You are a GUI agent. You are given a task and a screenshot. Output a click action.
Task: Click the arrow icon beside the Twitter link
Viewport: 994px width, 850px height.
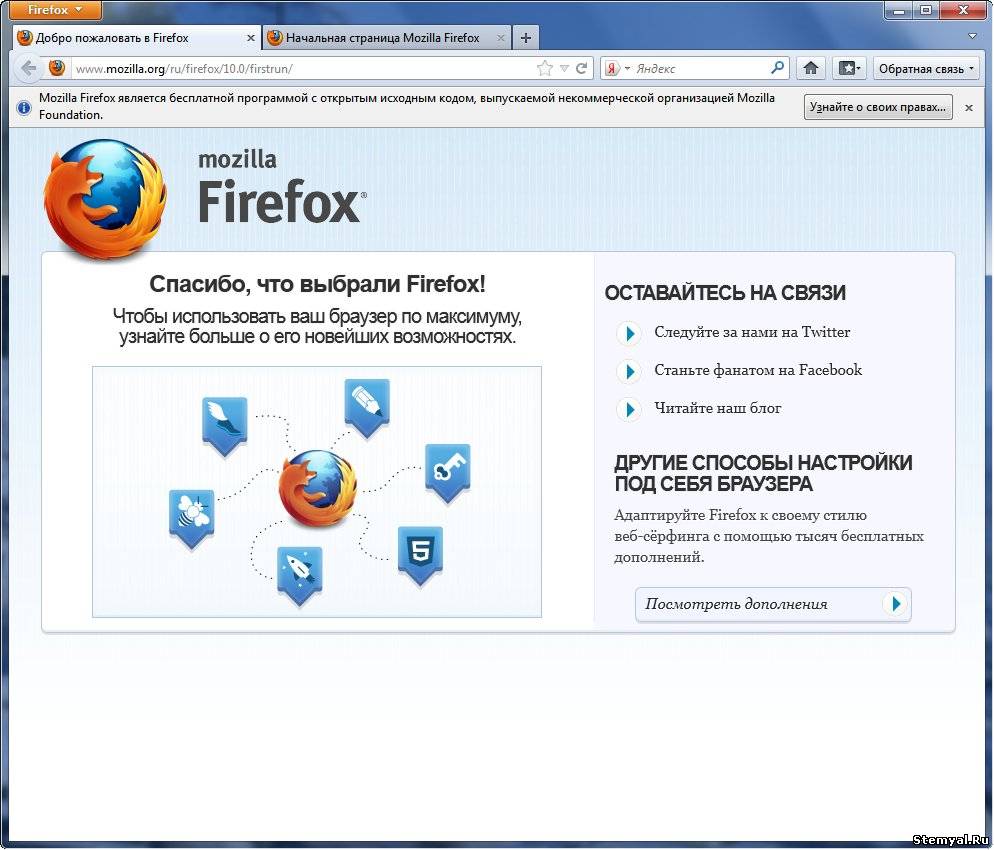[x=629, y=333]
